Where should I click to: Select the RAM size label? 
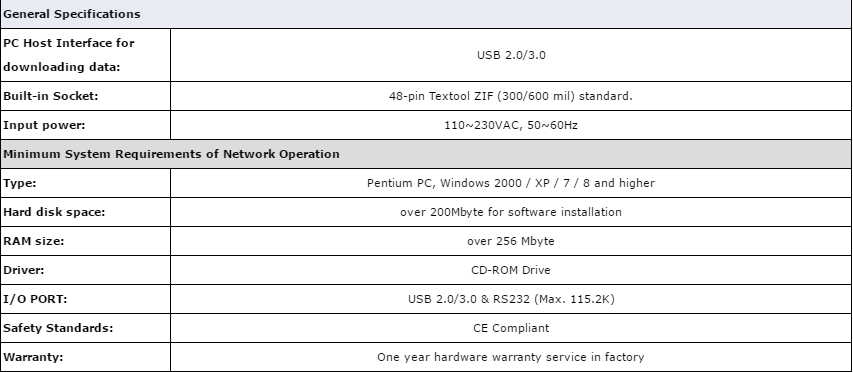[34, 241]
